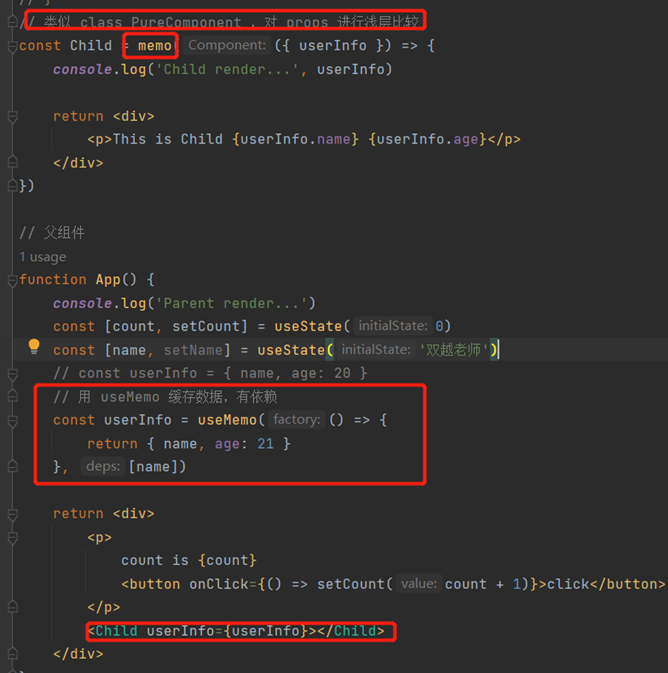Click the commented '// const userInfo = { name, age: 20 }' line

(x=210, y=373)
